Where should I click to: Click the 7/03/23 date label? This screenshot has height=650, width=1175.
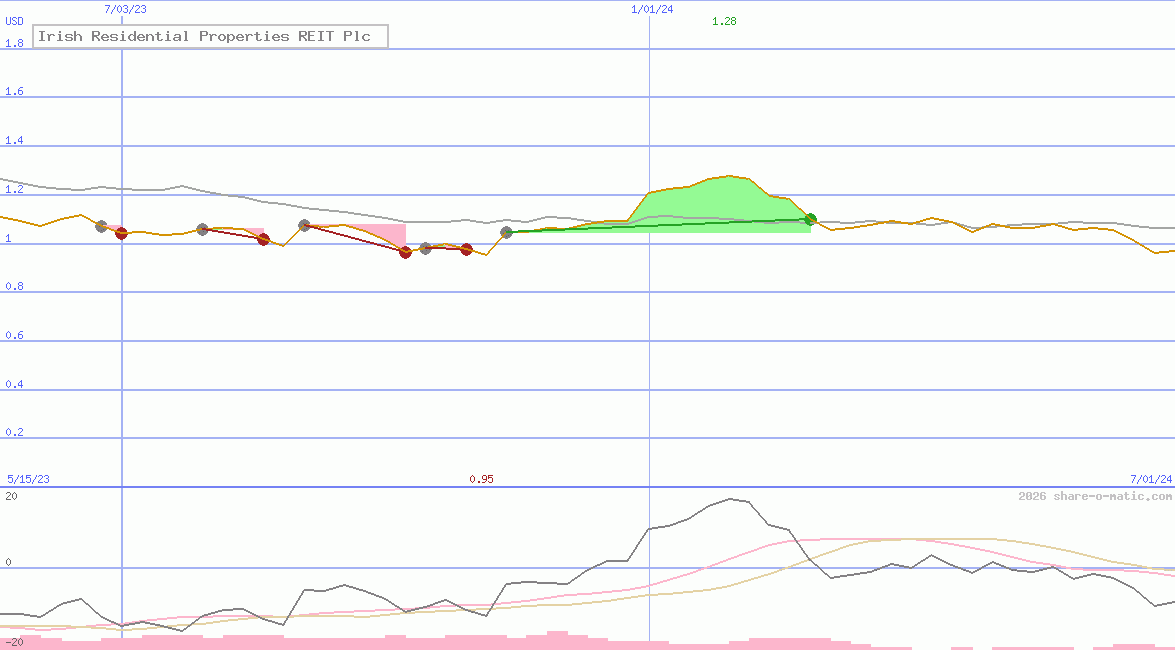click(x=125, y=10)
